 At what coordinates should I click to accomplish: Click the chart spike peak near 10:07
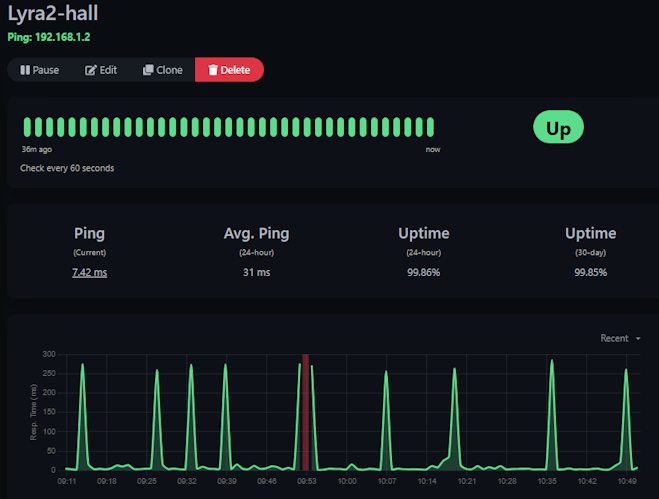(386, 374)
